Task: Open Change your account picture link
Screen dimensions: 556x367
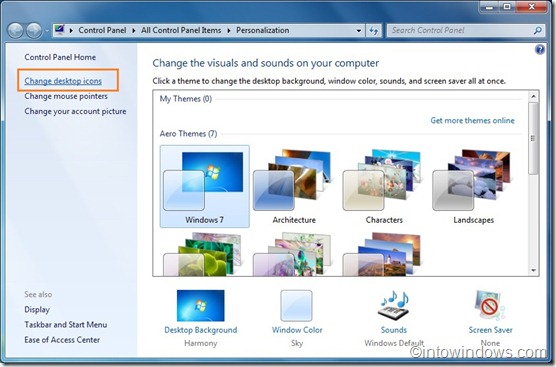Action: pyautogui.click(x=75, y=111)
